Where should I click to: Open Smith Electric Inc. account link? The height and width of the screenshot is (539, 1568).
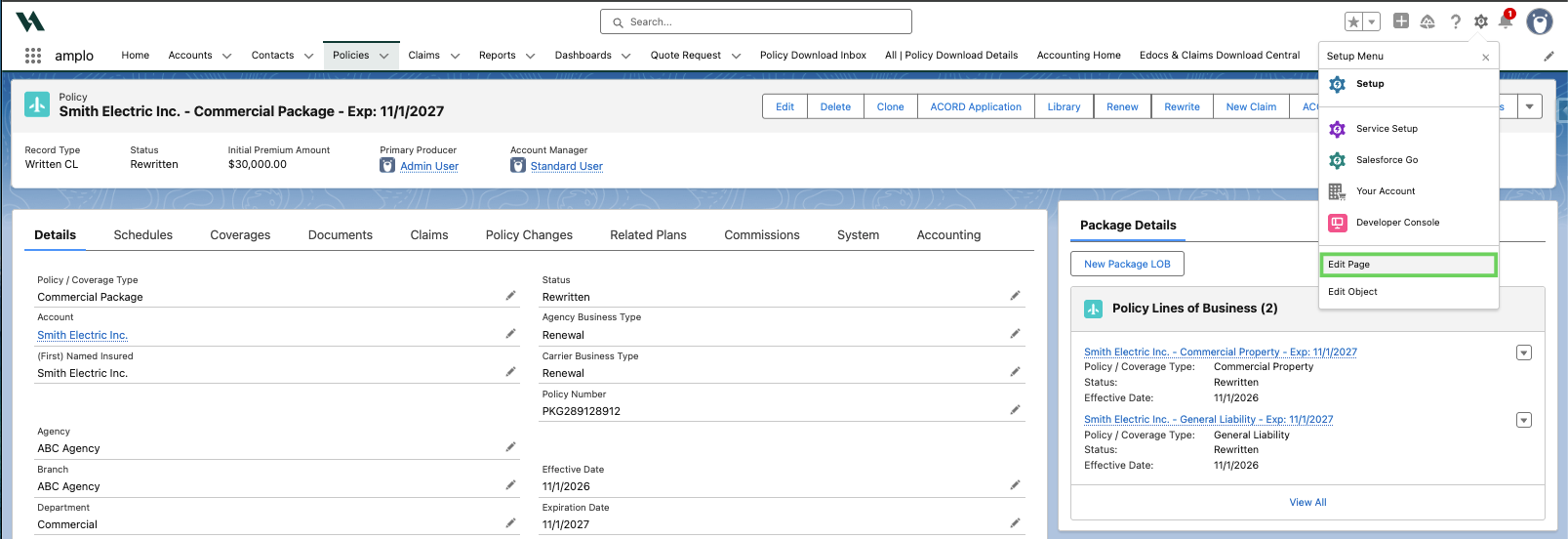click(x=82, y=335)
